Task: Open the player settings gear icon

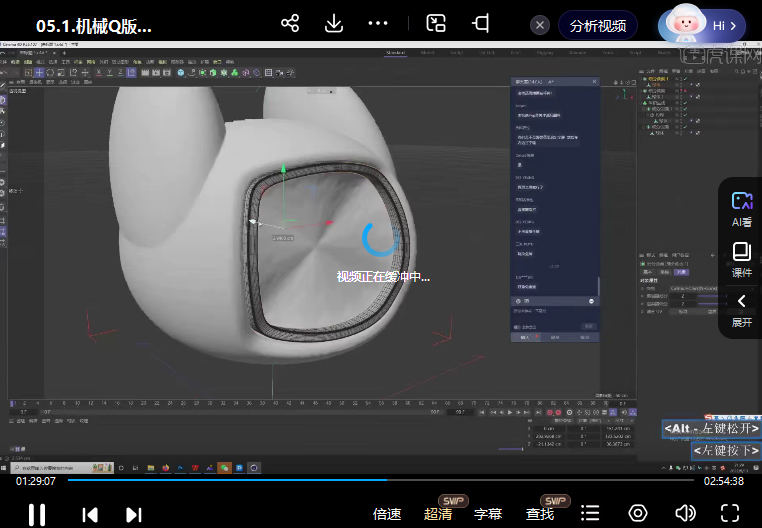Action: [638, 513]
